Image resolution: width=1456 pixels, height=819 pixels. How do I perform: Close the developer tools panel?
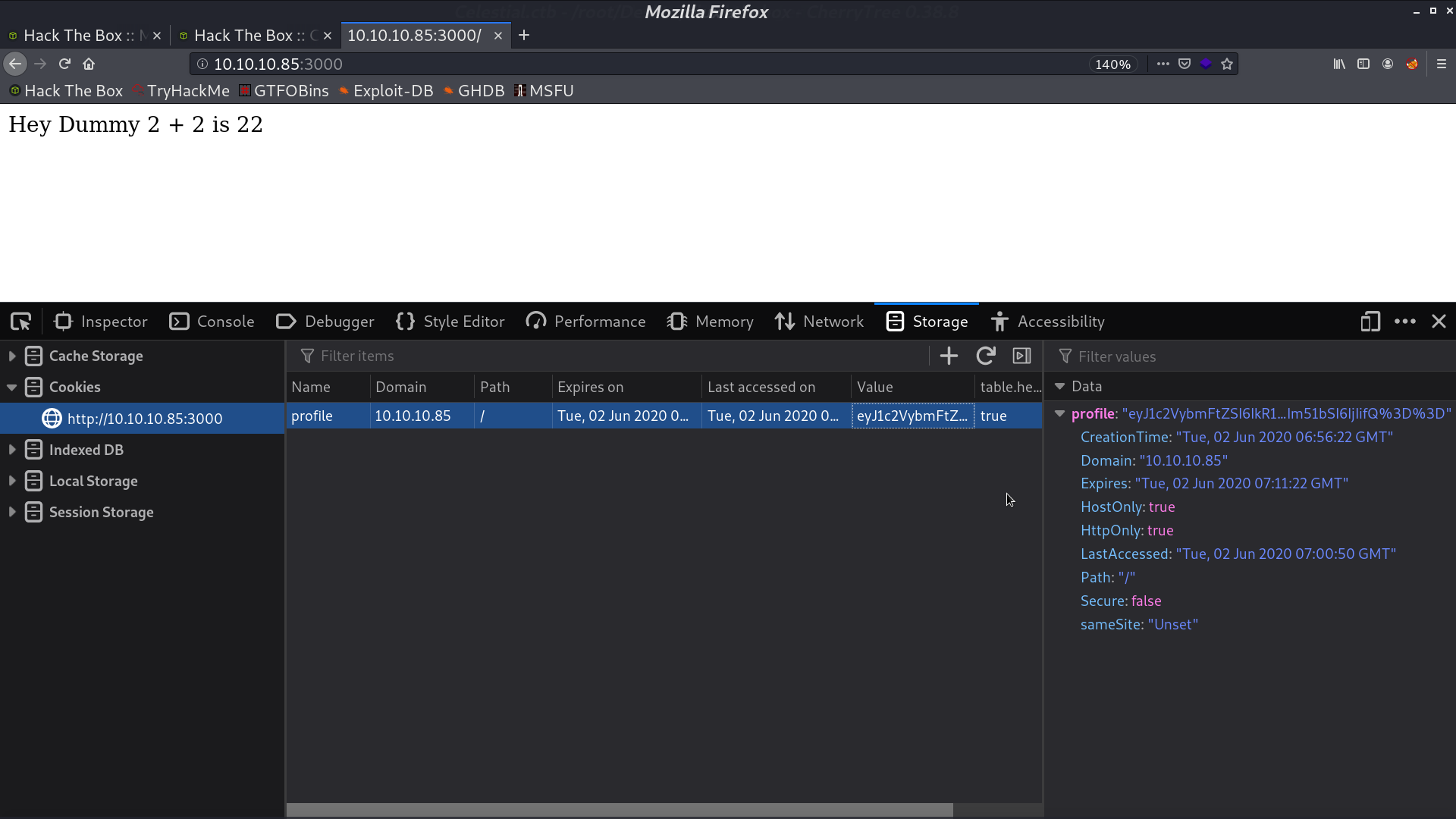pos(1439,322)
